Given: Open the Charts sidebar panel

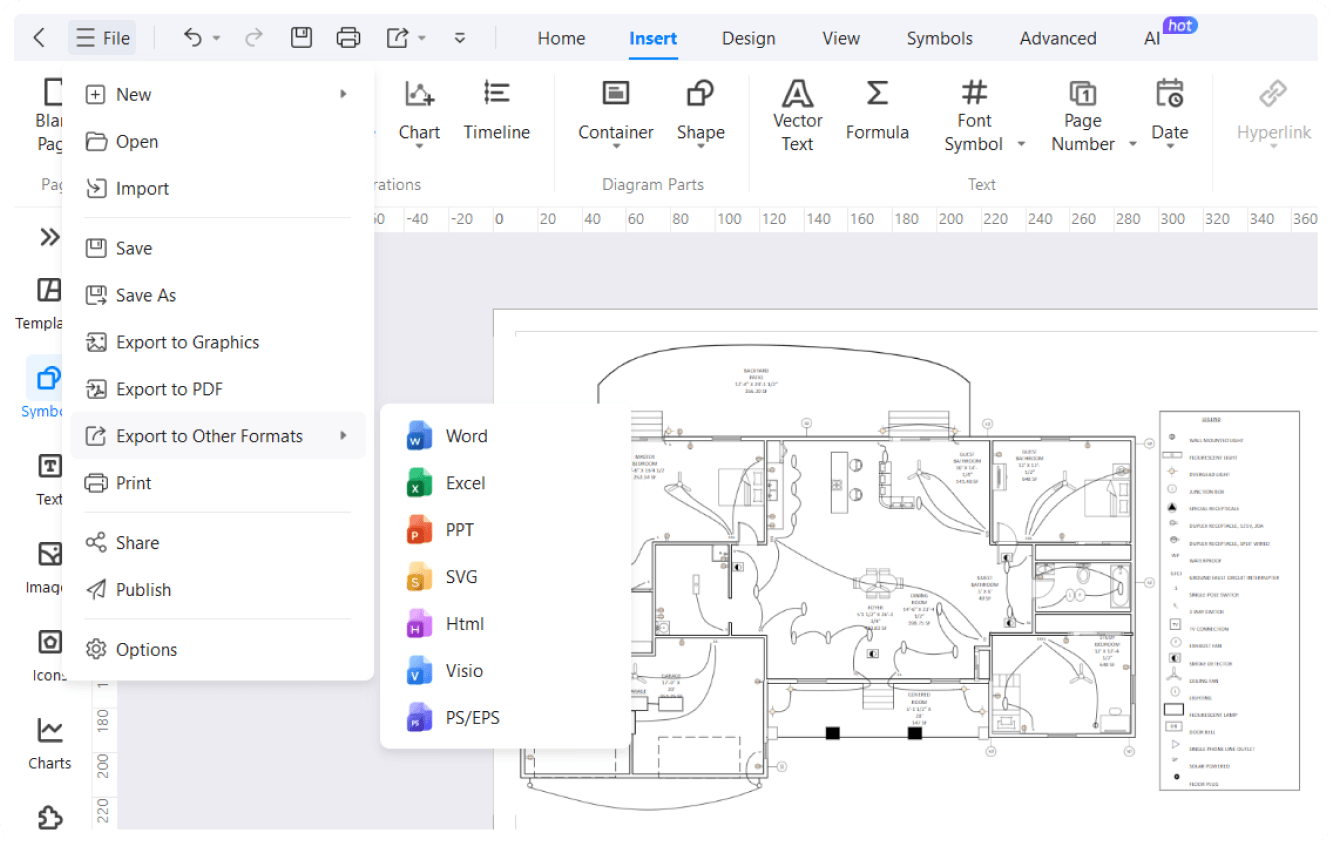Looking at the screenshot, I should click(x=49, y=743).
